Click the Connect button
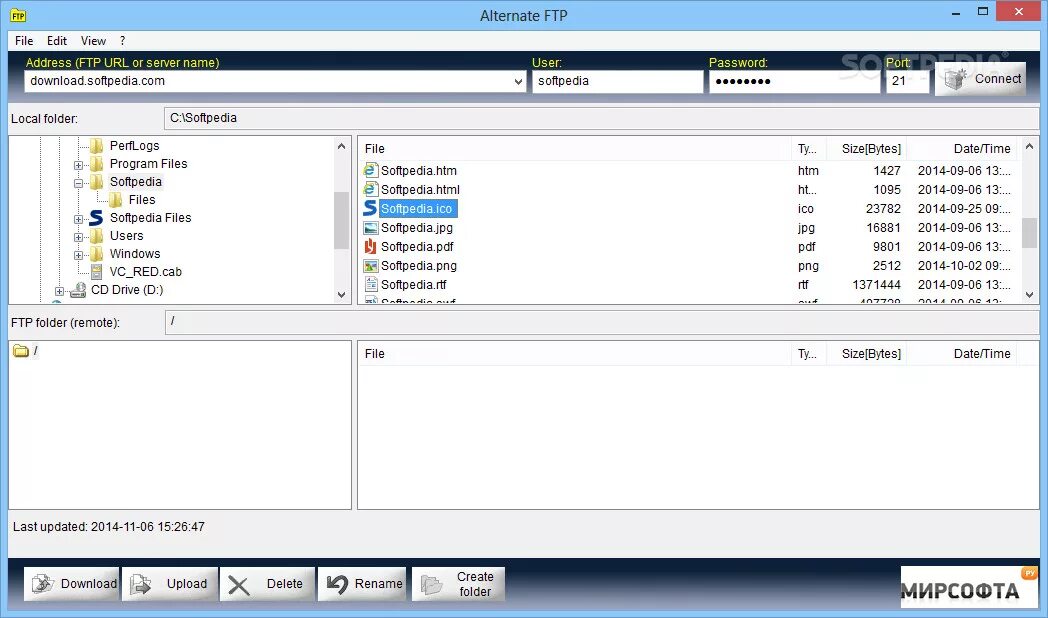The height and width of the screenshot is (618, 1048). point(980,79)
